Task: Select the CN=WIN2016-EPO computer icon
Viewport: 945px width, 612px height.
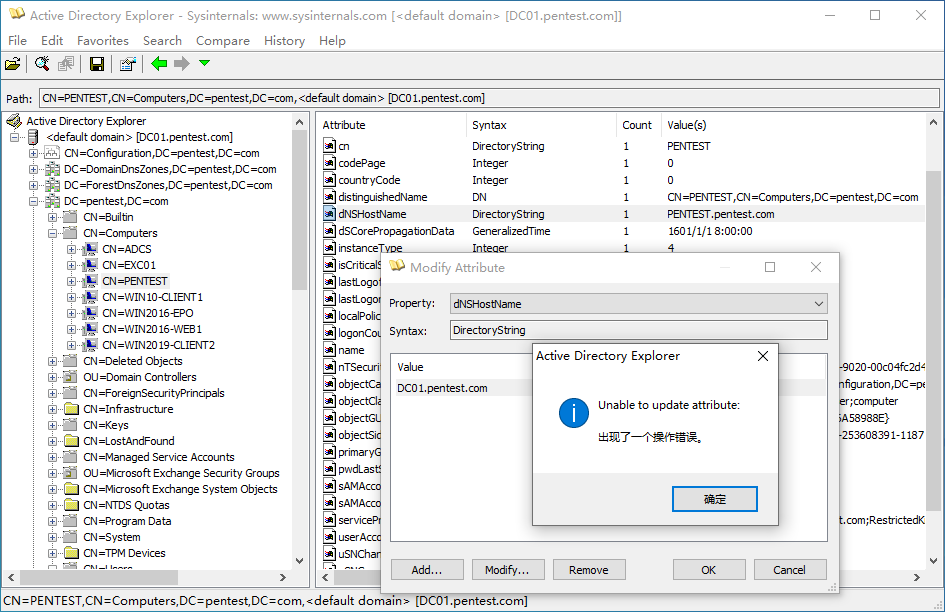Action: click(x=90, y=313)
